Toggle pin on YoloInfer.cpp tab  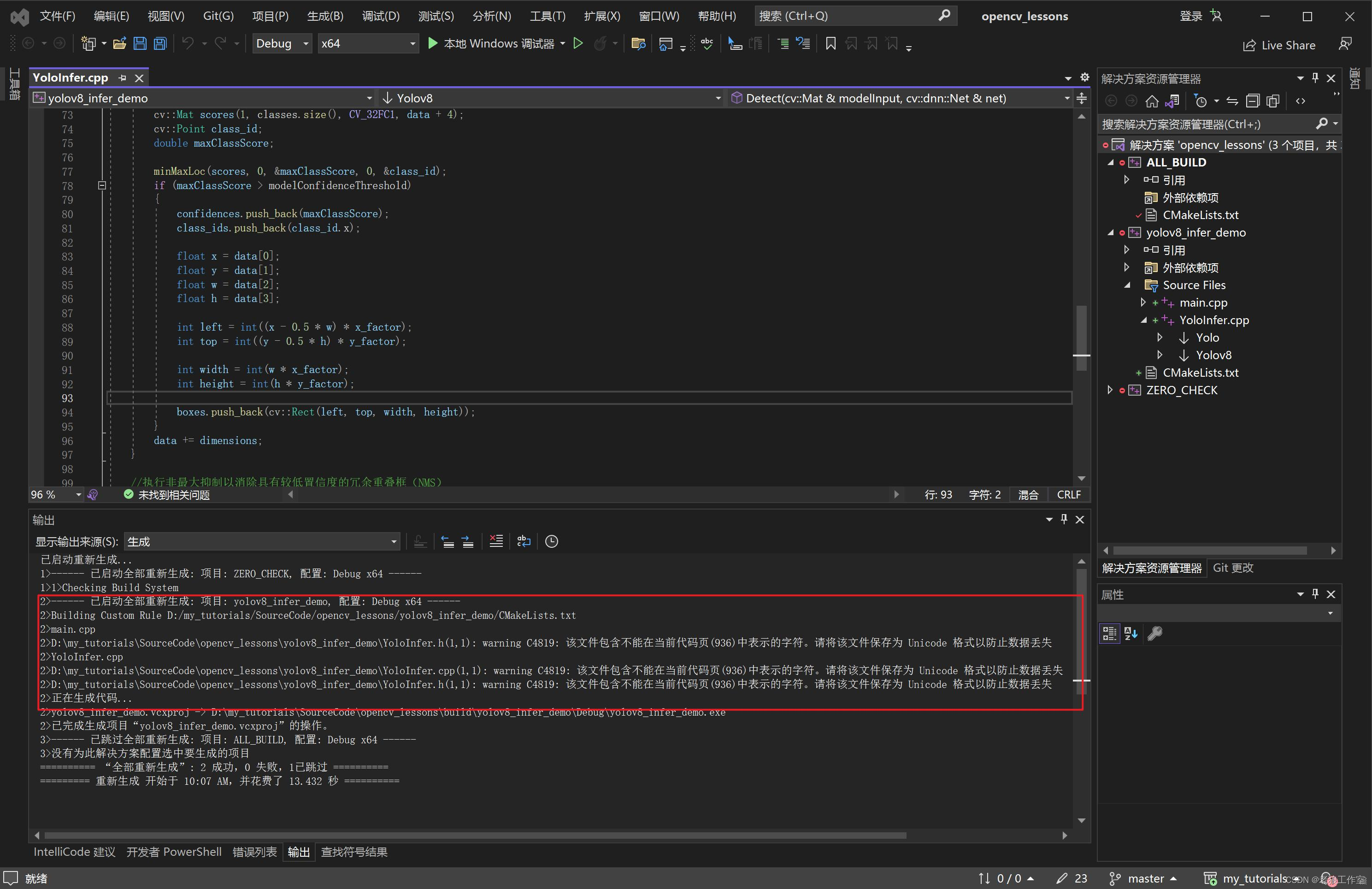[122, 78]
